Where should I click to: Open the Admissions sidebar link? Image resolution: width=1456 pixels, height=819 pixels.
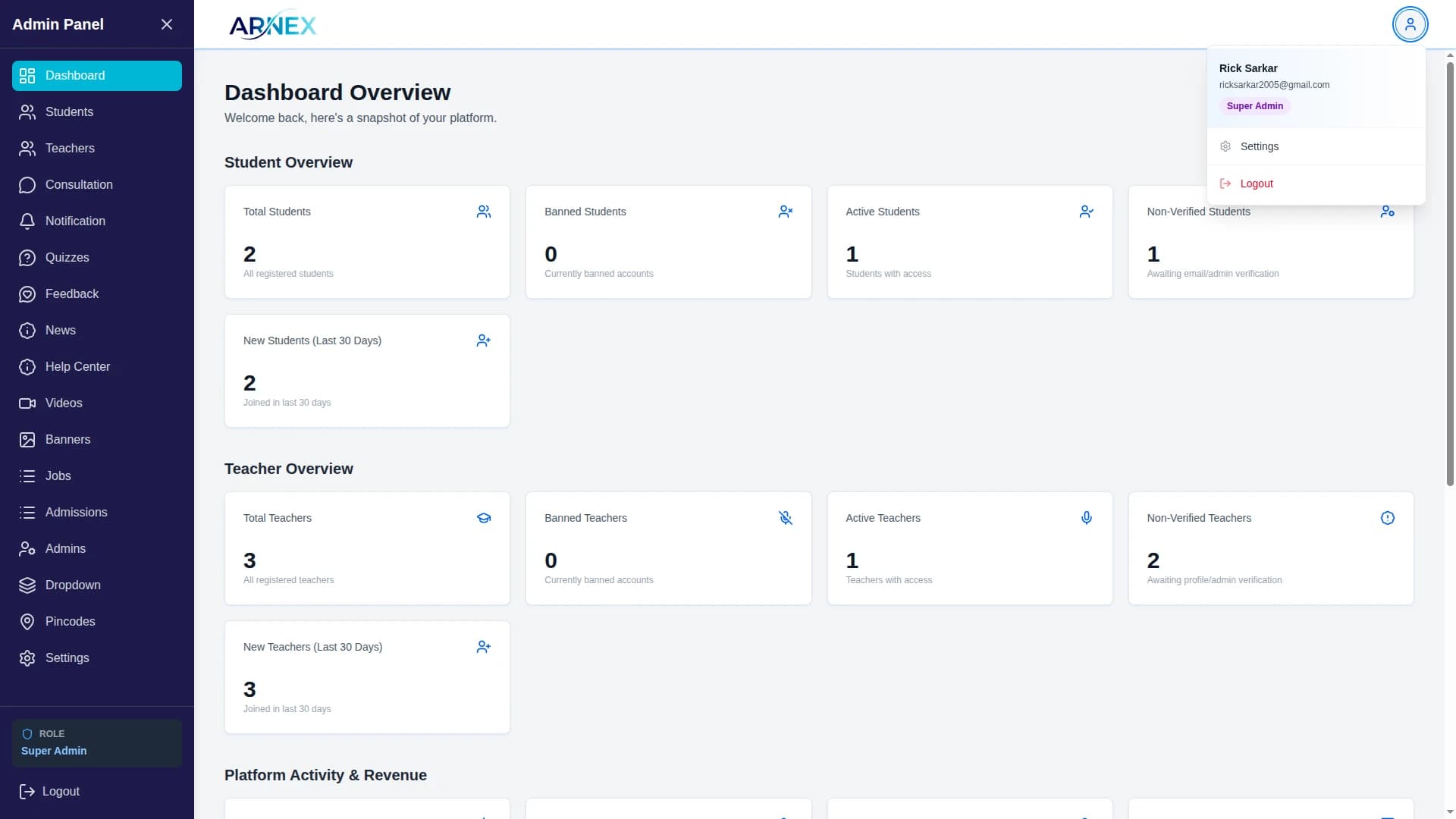pos(76,513)
